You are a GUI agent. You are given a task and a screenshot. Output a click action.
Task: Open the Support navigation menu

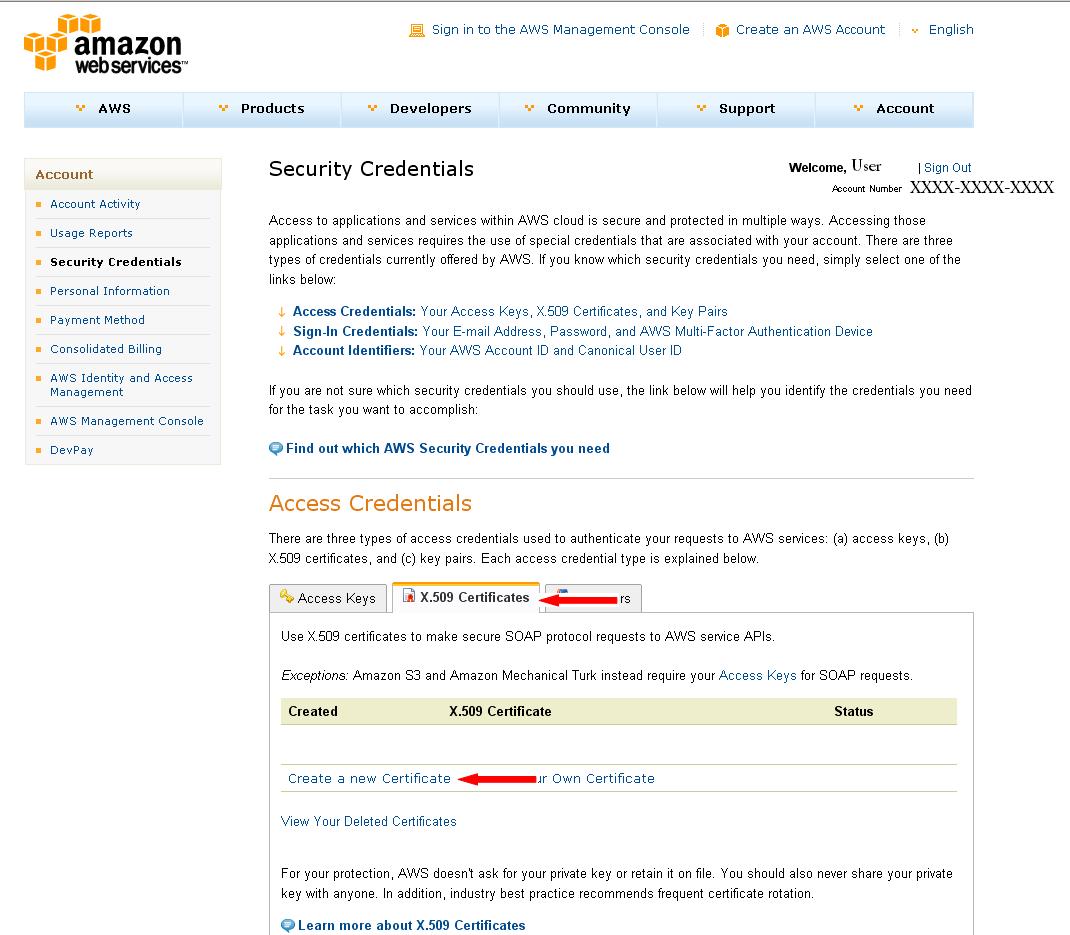click(736, 109)
